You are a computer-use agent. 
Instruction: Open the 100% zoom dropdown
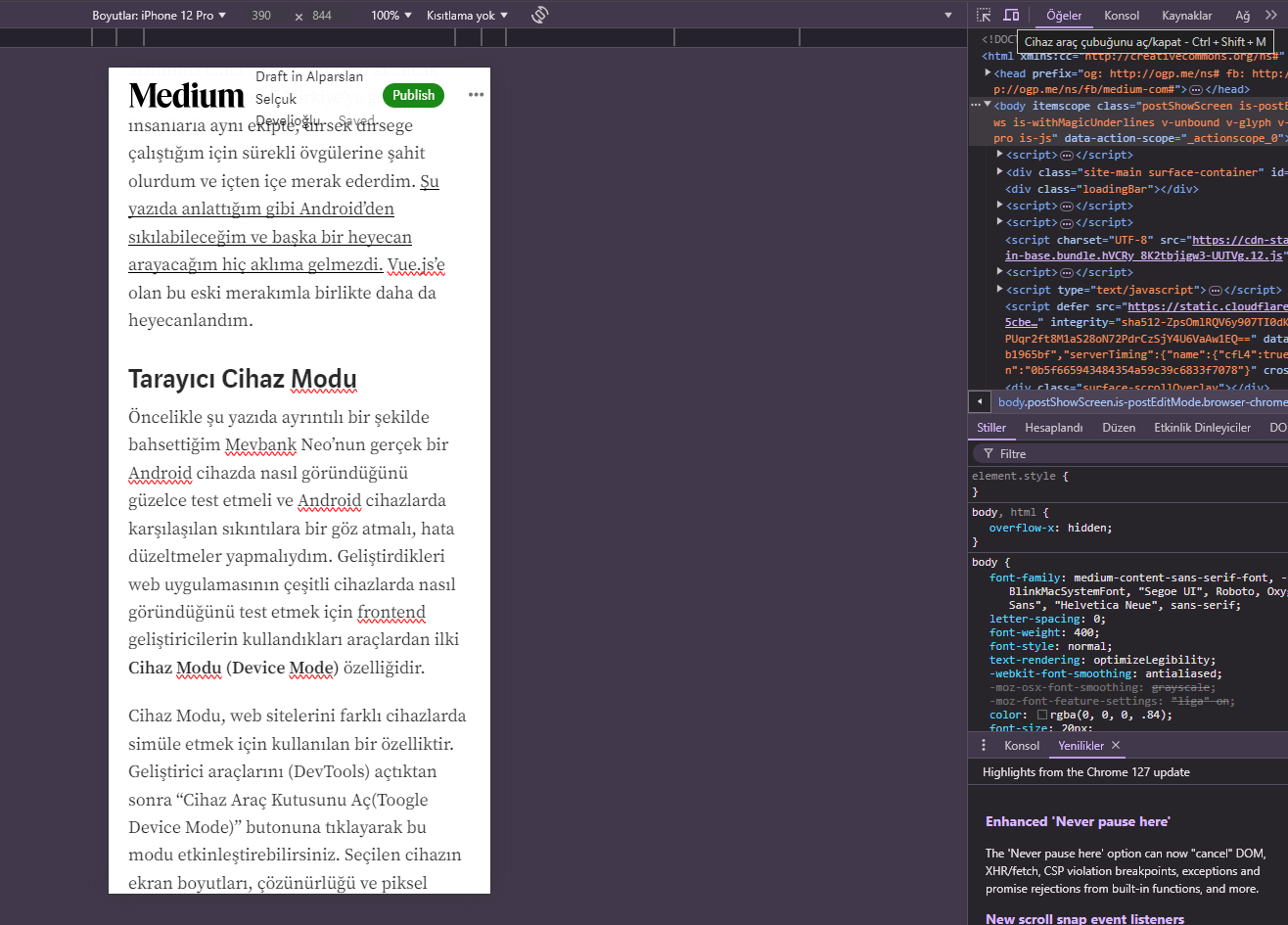point(391,16)
